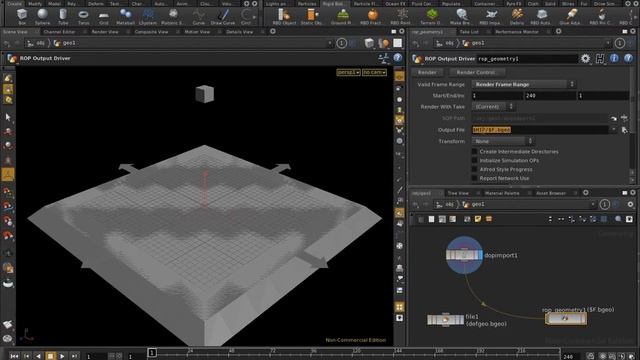The width and height of the screenshot is (640, 360).
Task: Click the end frame field showing 240
Action: pyautogui.click(x=550, y=96)
